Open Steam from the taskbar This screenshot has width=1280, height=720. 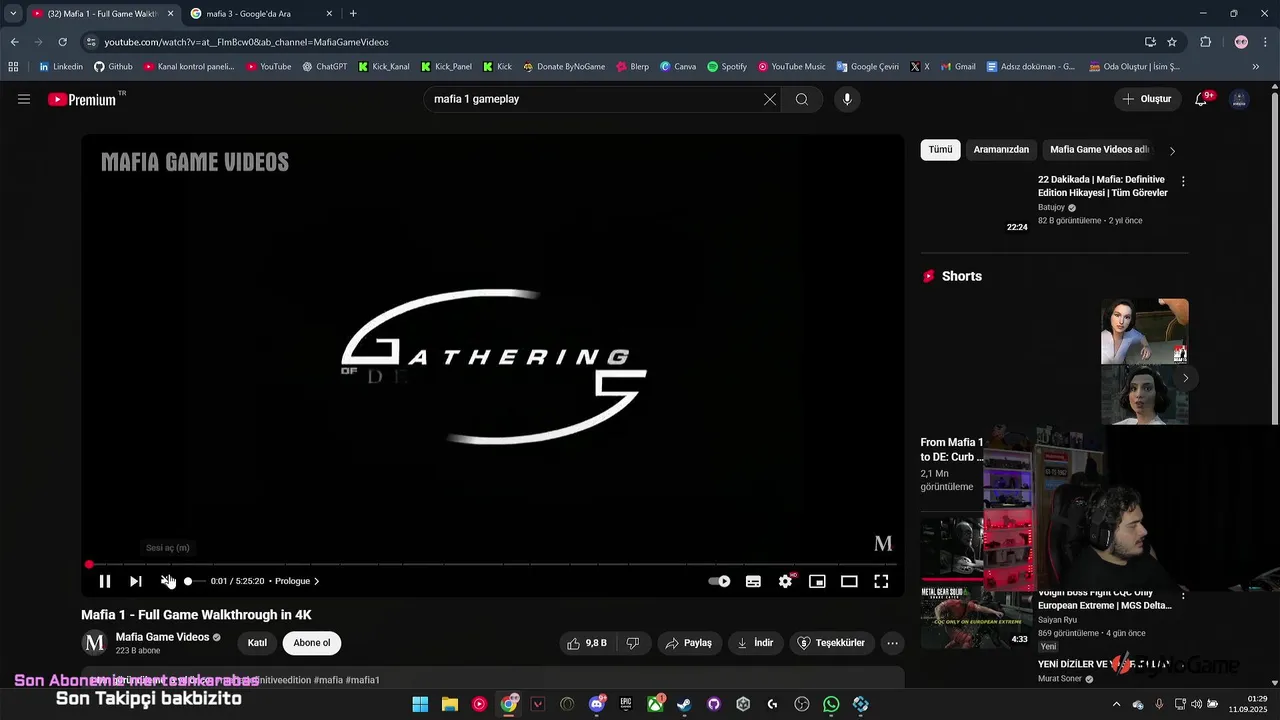point(684,705)
